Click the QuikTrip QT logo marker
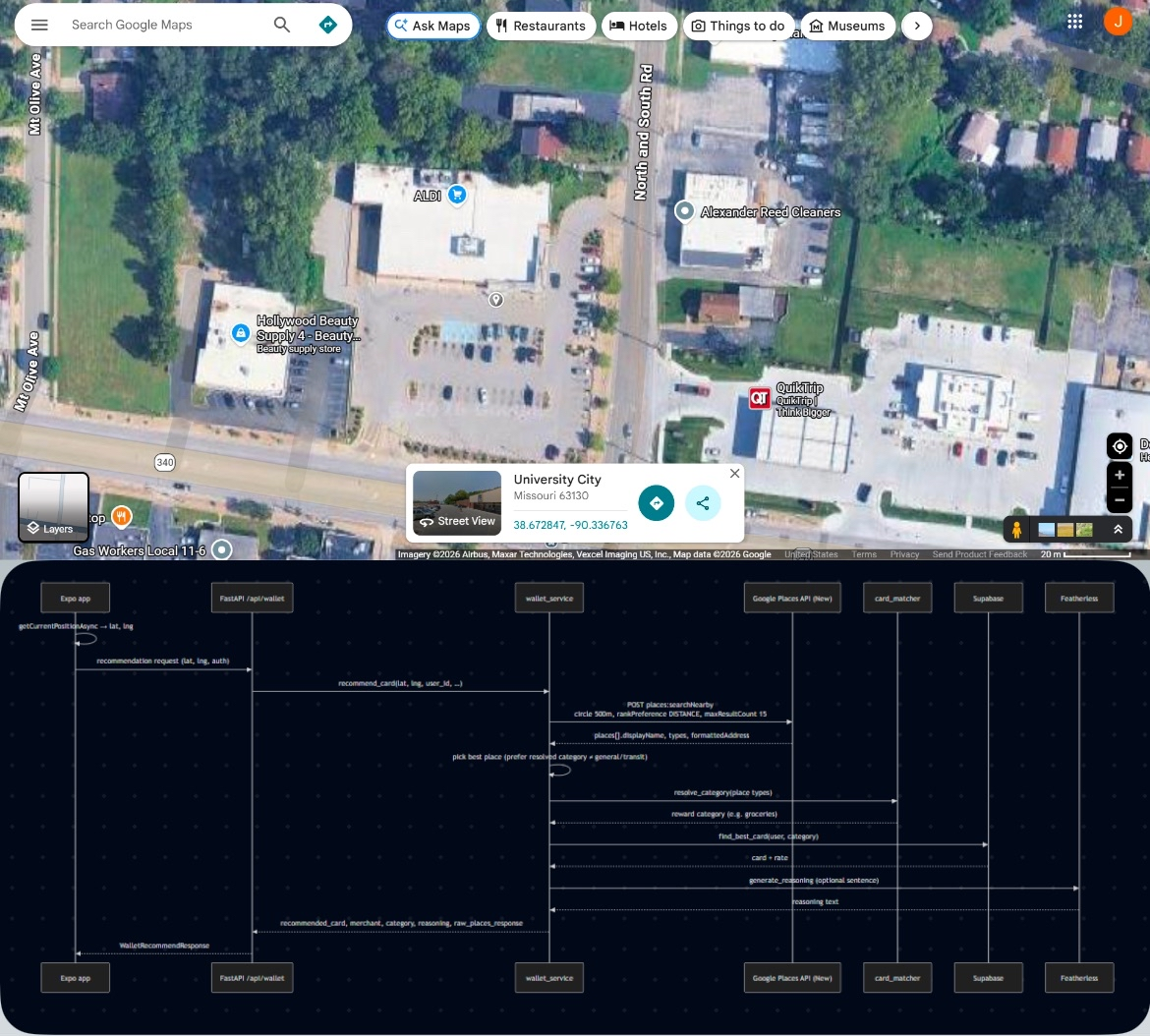 point(759,398)
